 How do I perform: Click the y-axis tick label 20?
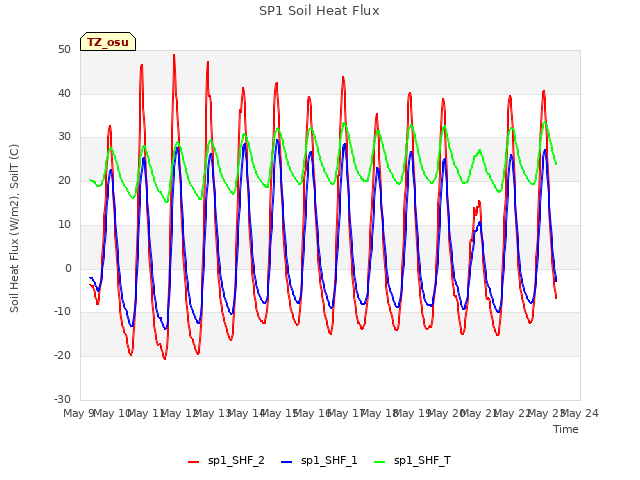64,180
